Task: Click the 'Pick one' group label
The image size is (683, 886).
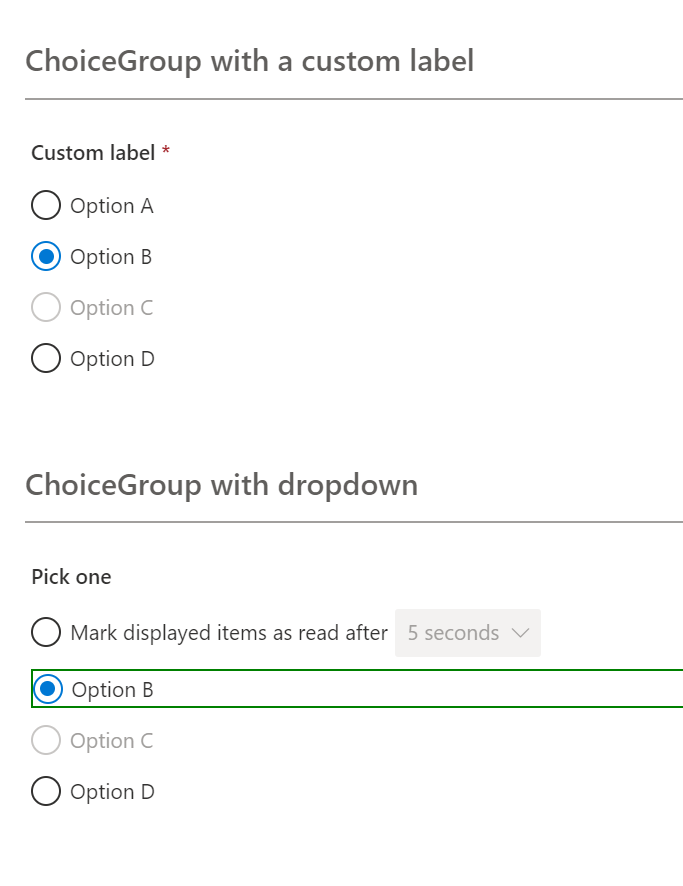Action: (x=71, y=576)
